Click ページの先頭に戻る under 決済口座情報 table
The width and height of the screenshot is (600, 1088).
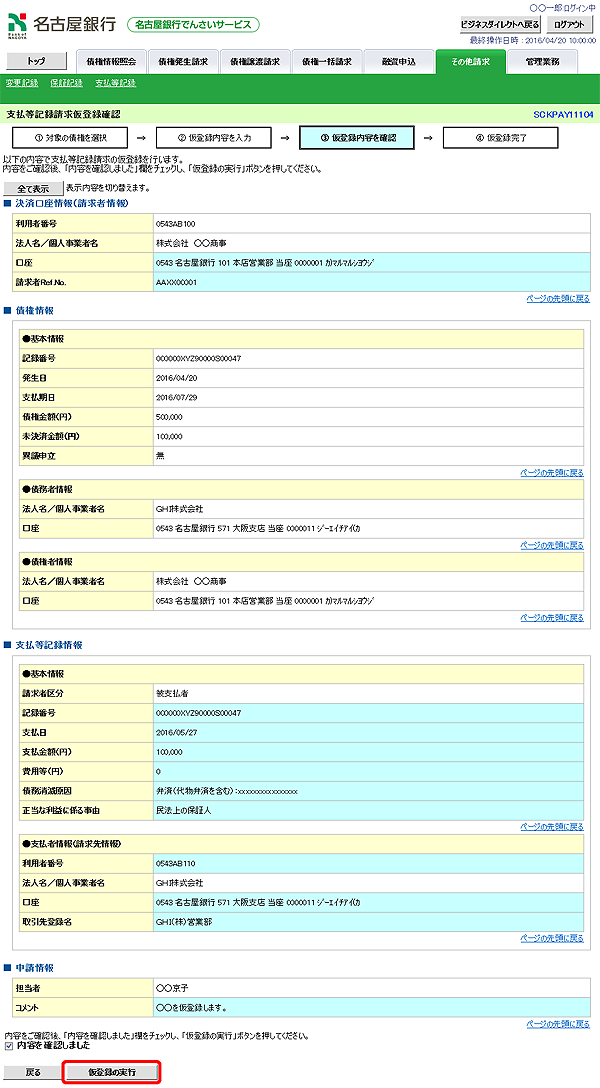(x=558, y=298)
